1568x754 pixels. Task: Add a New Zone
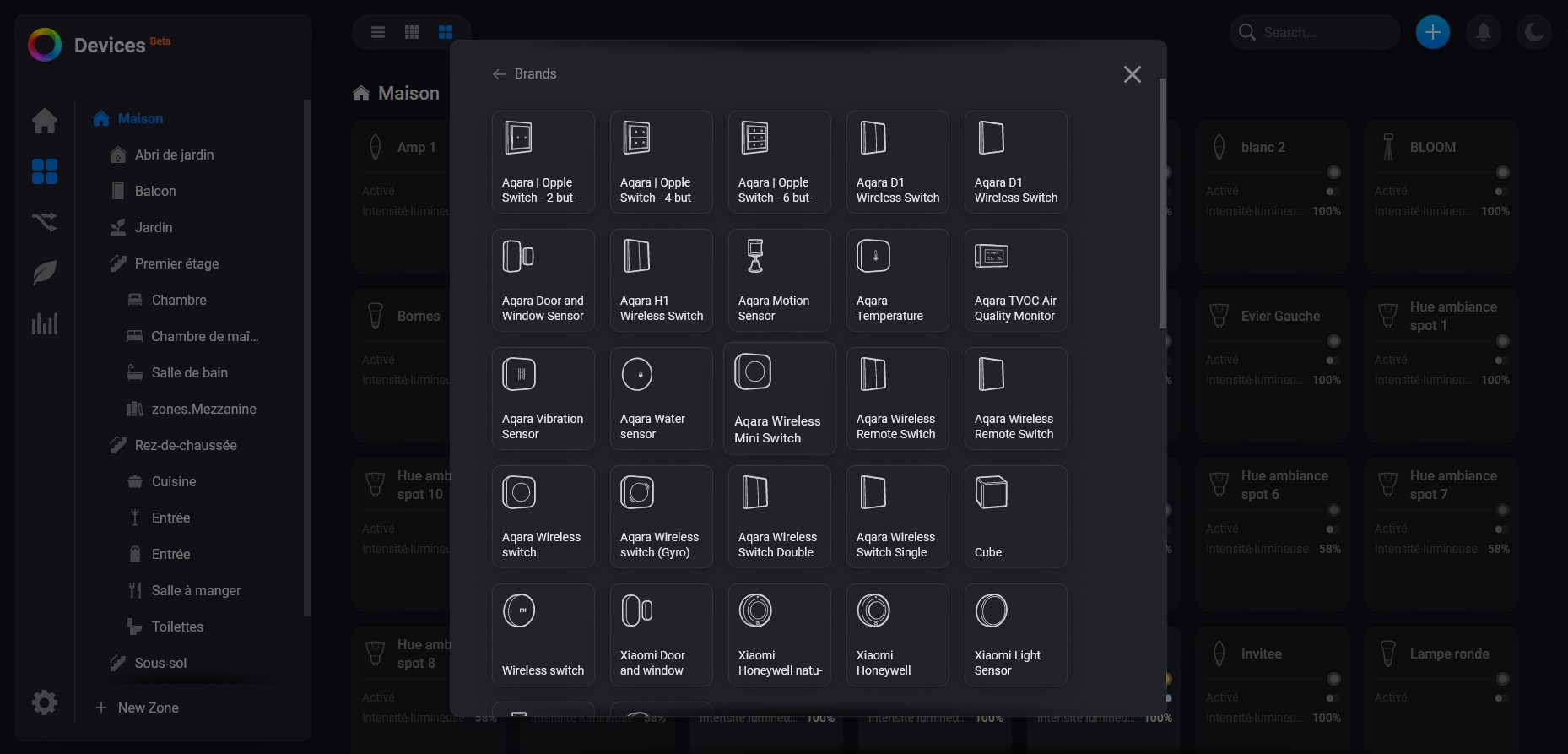point(137,708)
